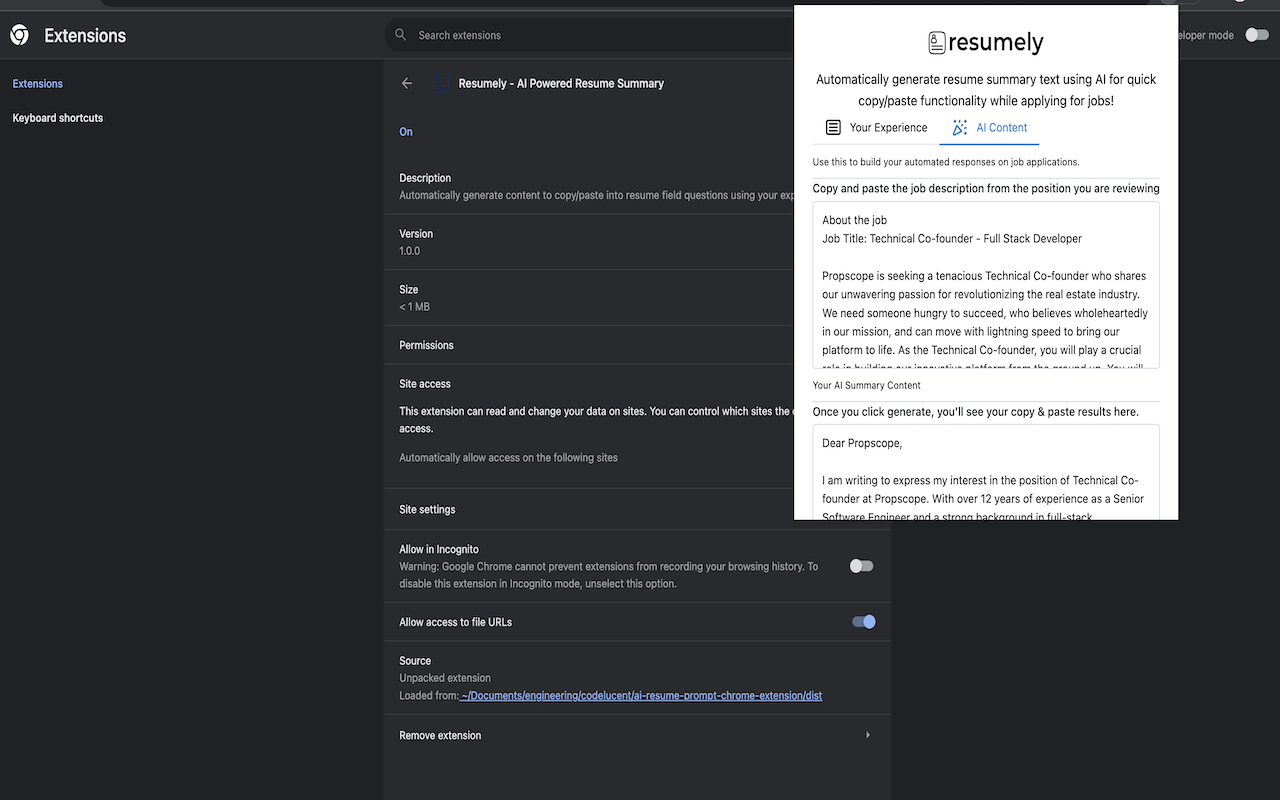Click the Resumely extension icon in the header
The height and width of the screenshot is (800, 1280).
pos(441,83)
